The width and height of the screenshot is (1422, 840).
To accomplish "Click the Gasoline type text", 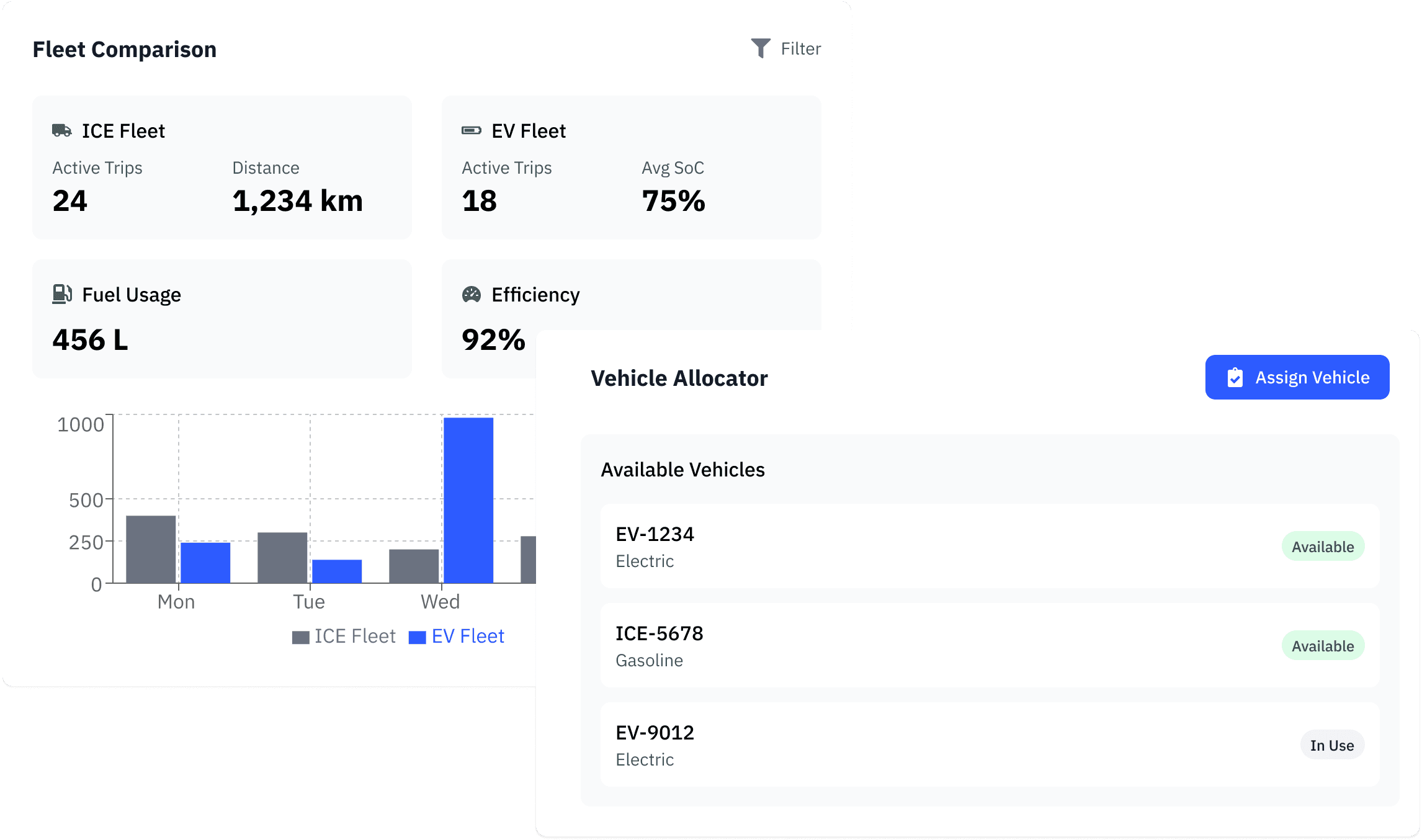I will click(x=649, y=660).
